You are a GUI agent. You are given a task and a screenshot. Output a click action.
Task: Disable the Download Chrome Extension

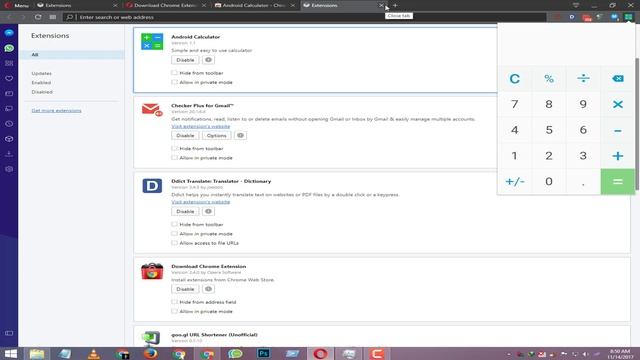(185, 289)
